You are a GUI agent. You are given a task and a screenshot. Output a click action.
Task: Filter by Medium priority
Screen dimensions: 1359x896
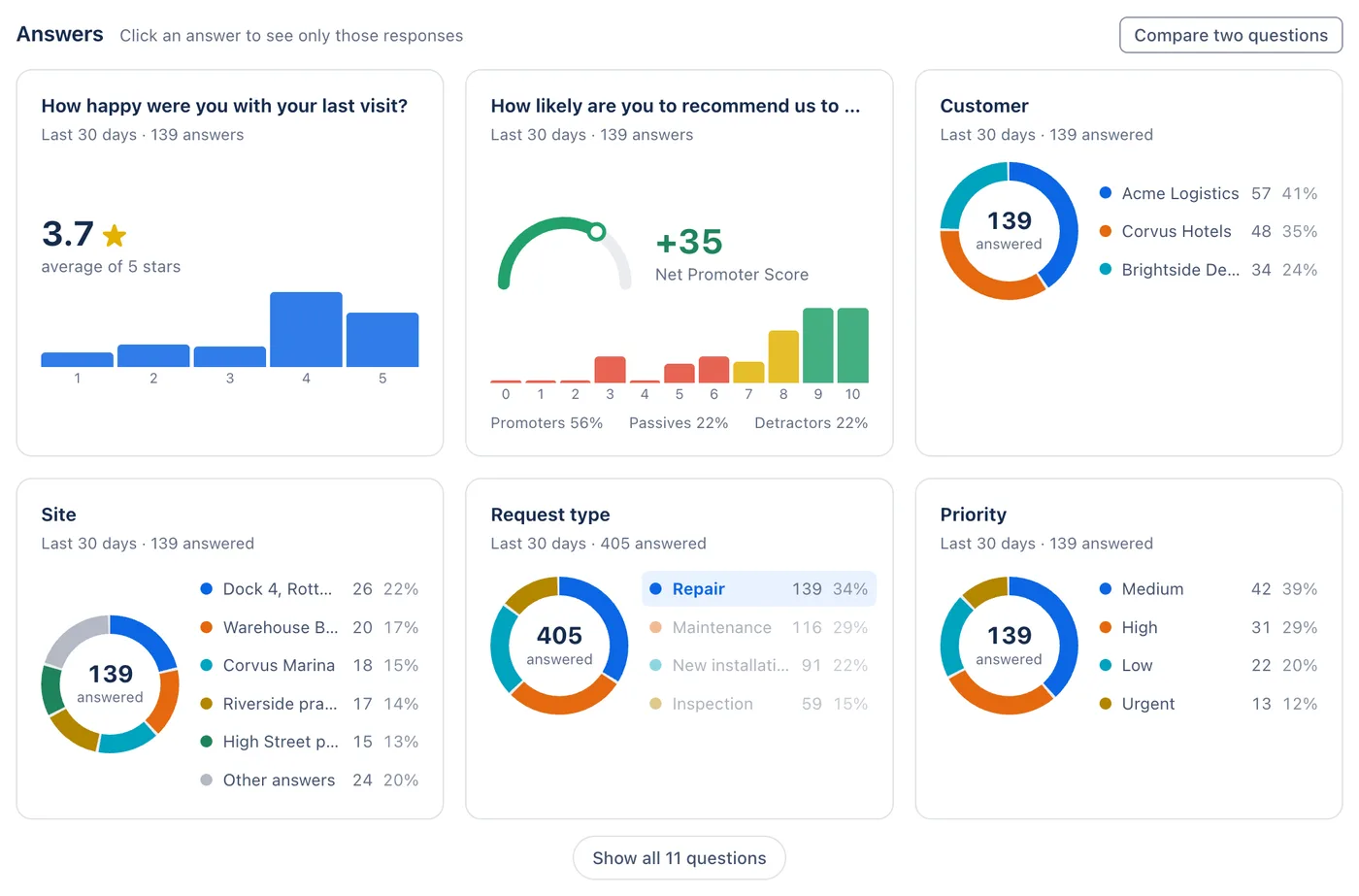(1209, 589)
